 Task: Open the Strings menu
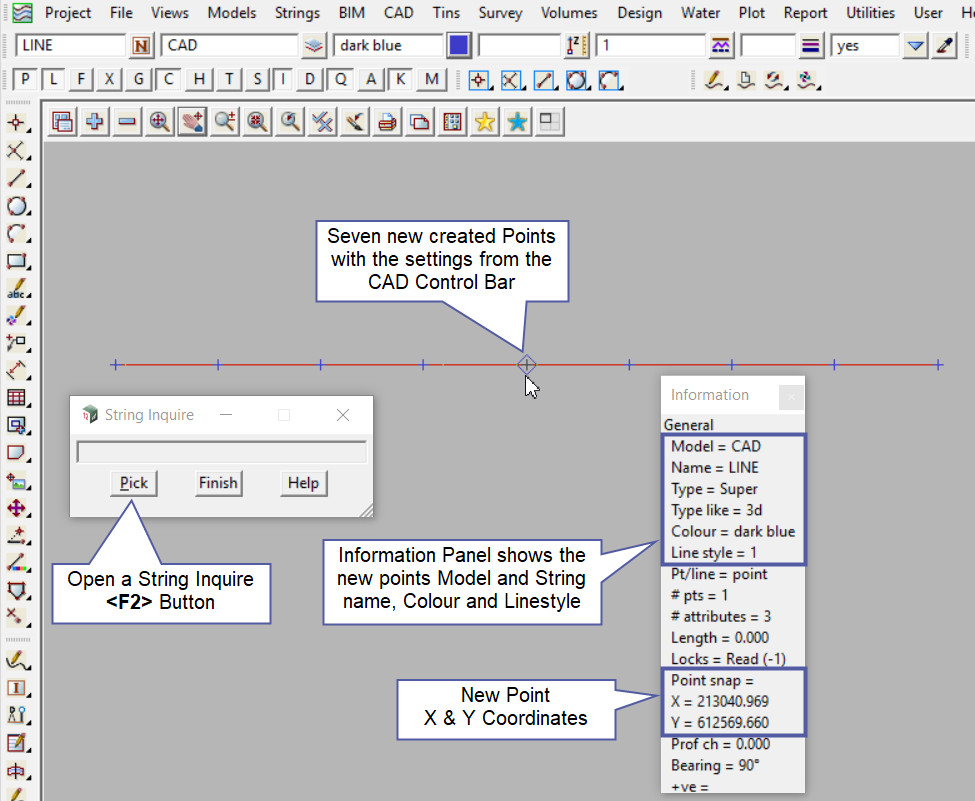297,13
